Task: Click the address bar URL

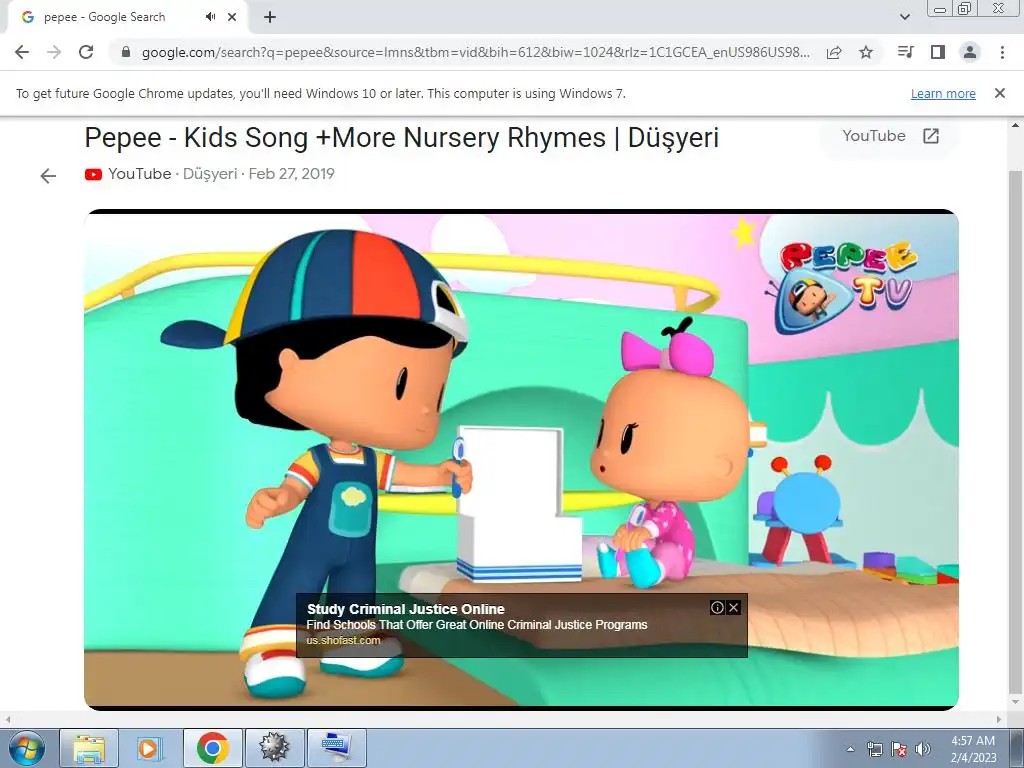Action: (x=475, y=52)
